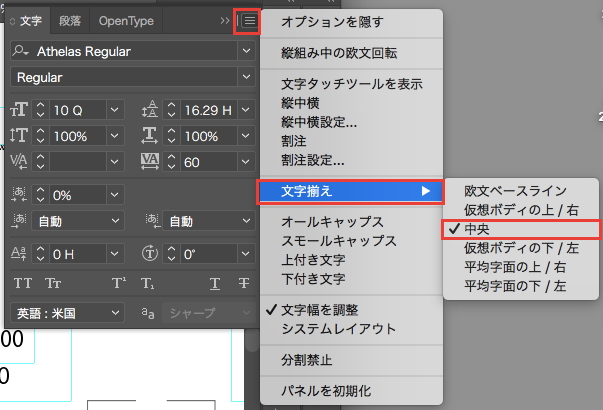Click the Small Caps Tr icon

(x=52, y=283)
